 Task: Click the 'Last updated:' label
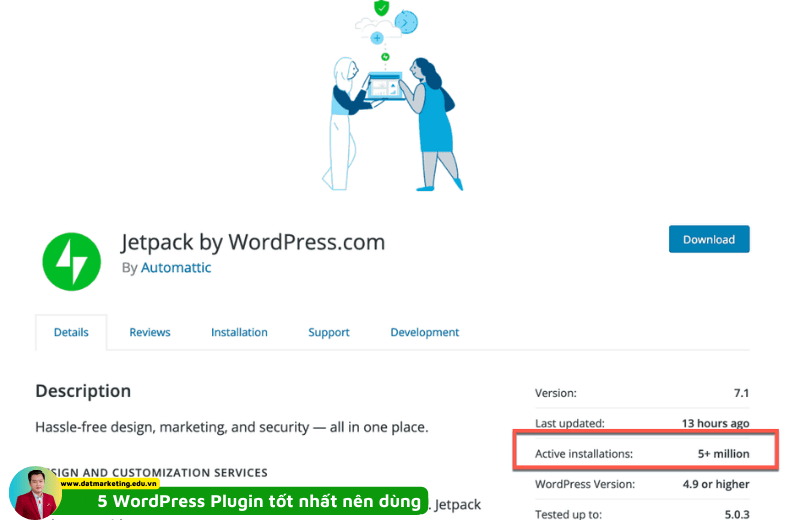click(569, 423)
